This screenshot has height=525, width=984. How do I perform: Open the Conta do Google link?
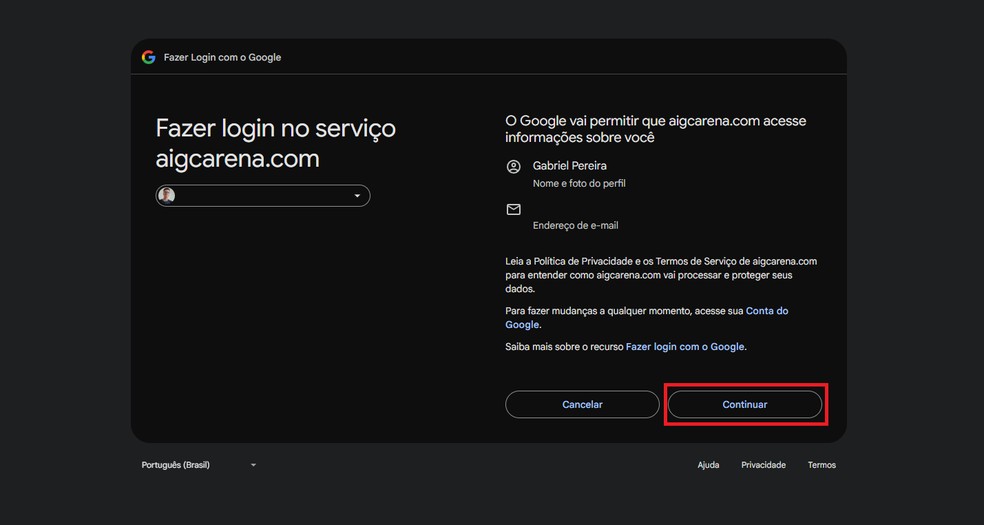[x=767, y=311]
